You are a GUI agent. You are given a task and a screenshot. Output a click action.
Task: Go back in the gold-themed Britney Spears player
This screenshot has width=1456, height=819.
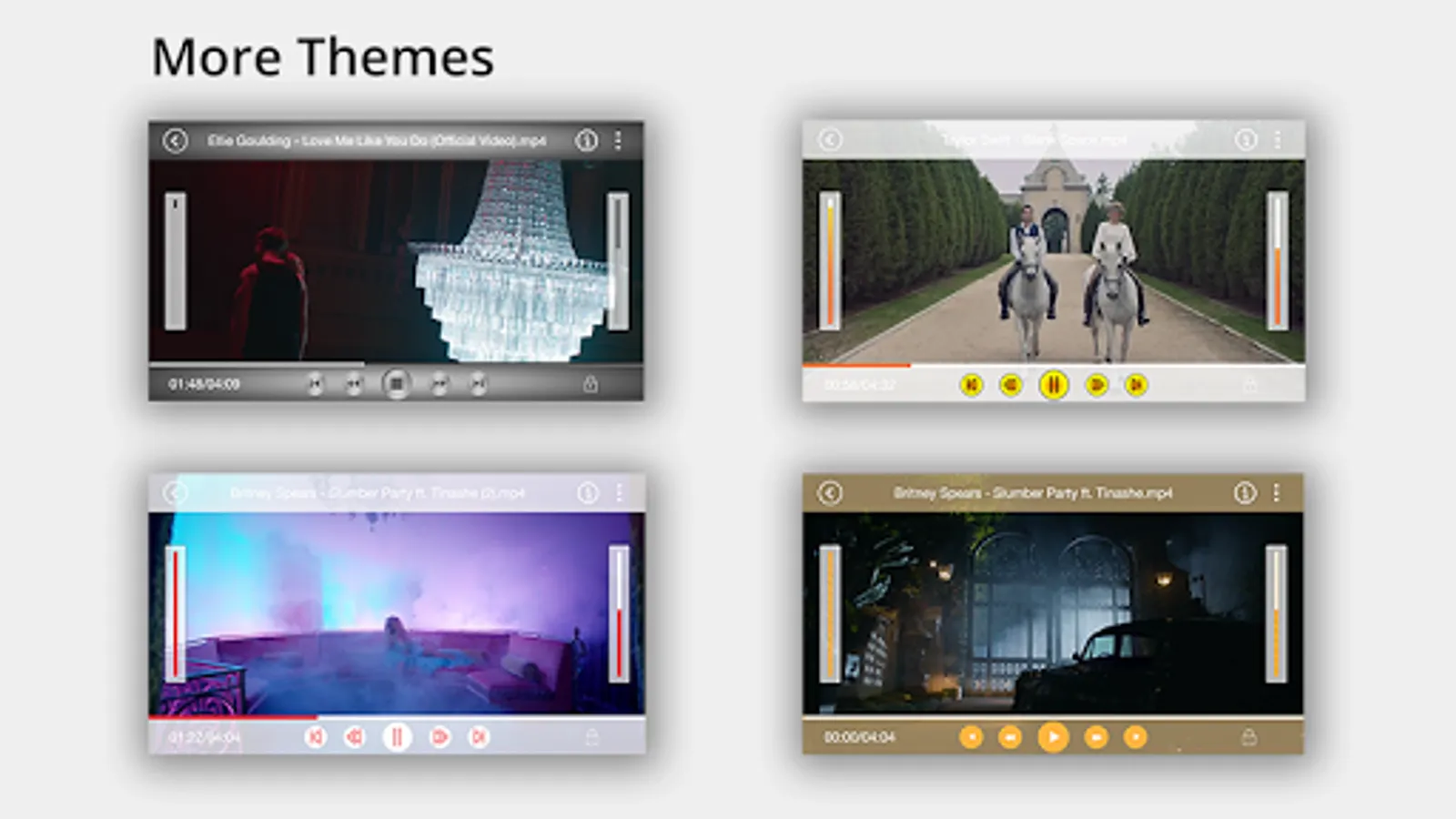pos(830,492)
